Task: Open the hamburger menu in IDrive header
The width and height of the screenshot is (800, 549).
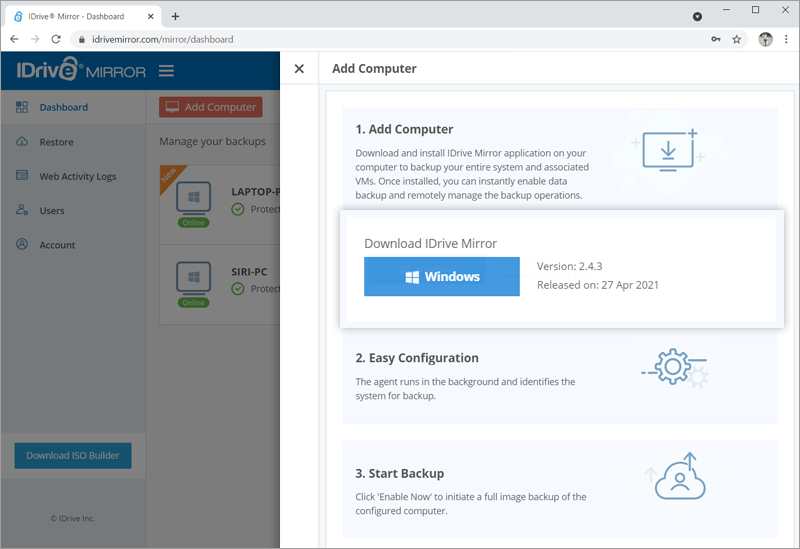Action: [166, 71]
